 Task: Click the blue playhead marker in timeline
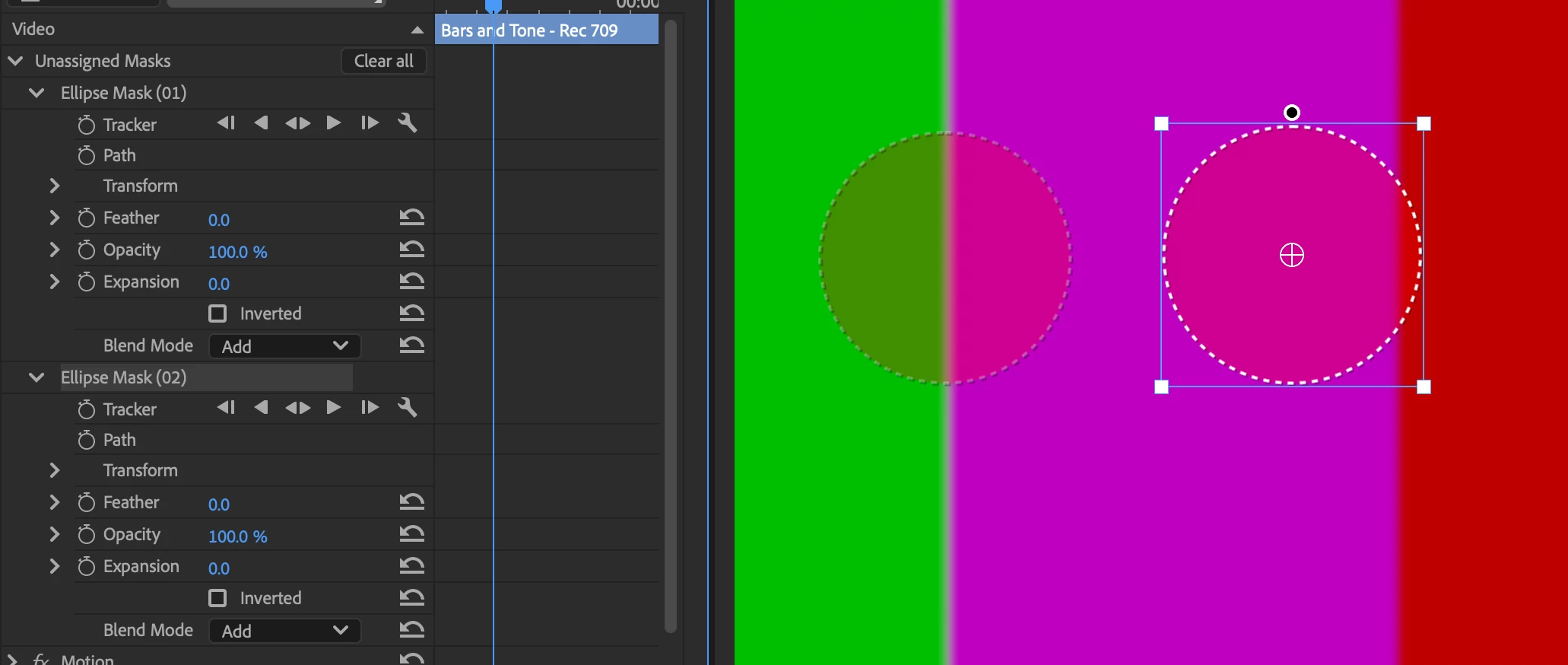[x=494, y=6]
